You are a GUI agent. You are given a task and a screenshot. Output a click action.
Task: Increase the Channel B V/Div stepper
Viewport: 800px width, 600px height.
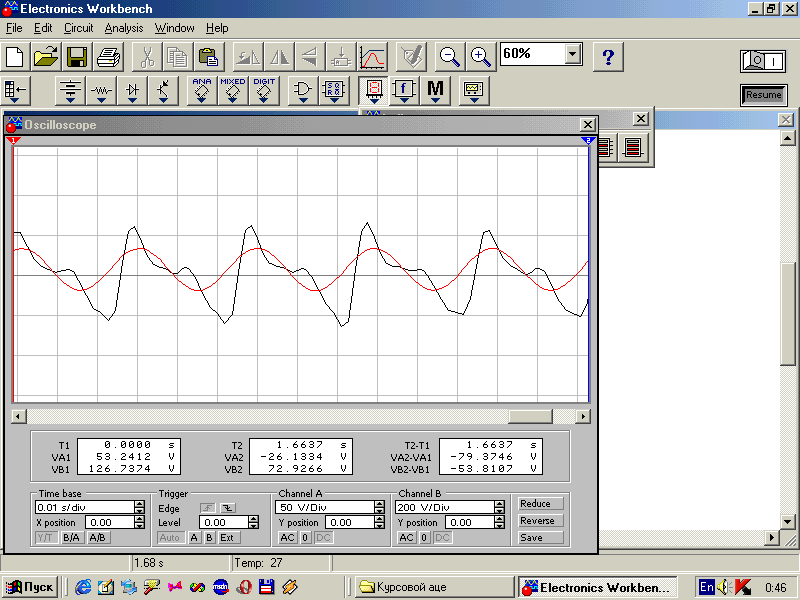pos(499,504)
